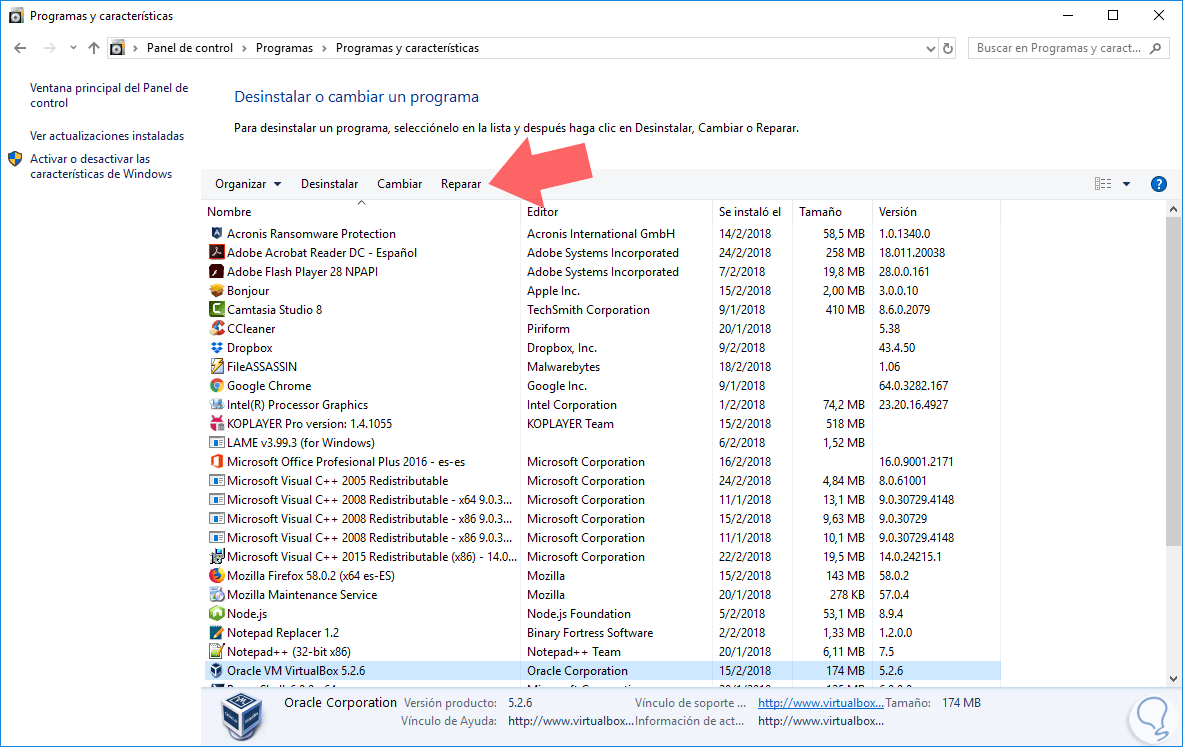Click the Malwarebytes editor cell
This screenshot has width=1183, height=747.
pyautogui.click(x=564, y=367)
